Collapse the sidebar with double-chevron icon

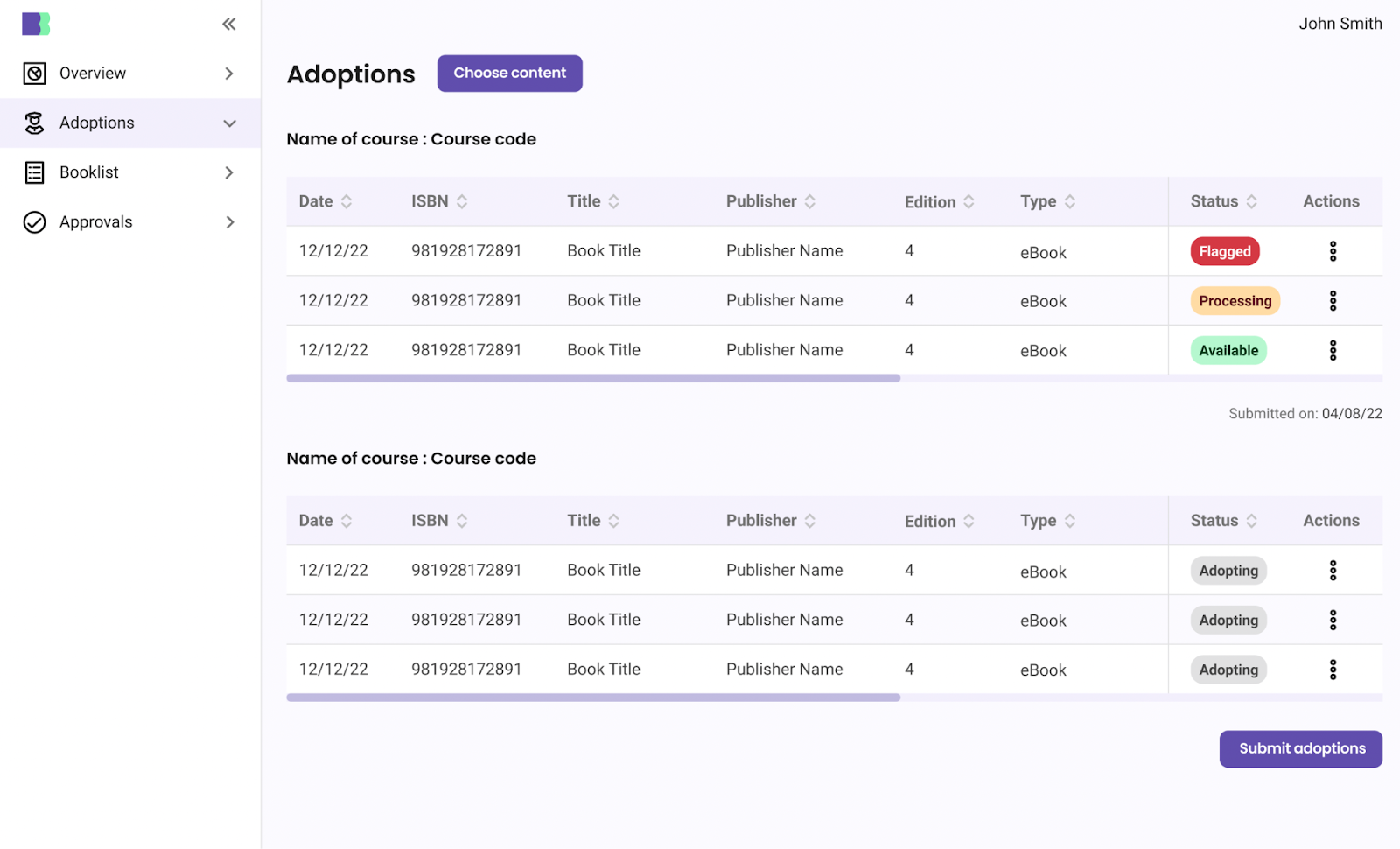click(x=229, y=24)
